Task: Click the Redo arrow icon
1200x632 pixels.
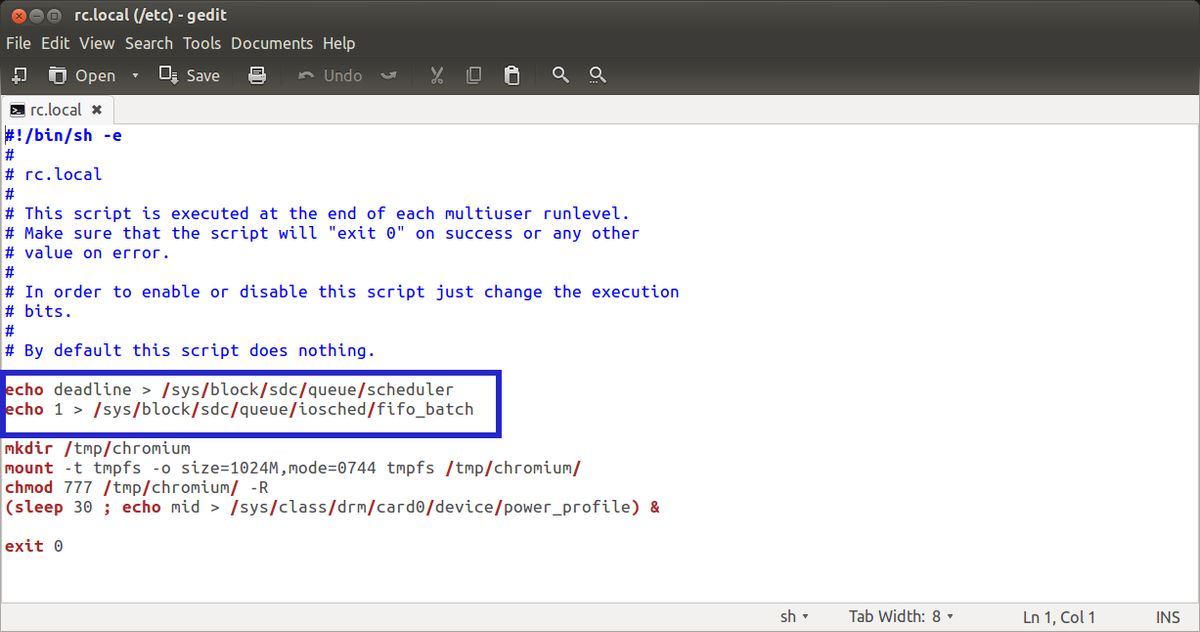Action: click(388, 75)
